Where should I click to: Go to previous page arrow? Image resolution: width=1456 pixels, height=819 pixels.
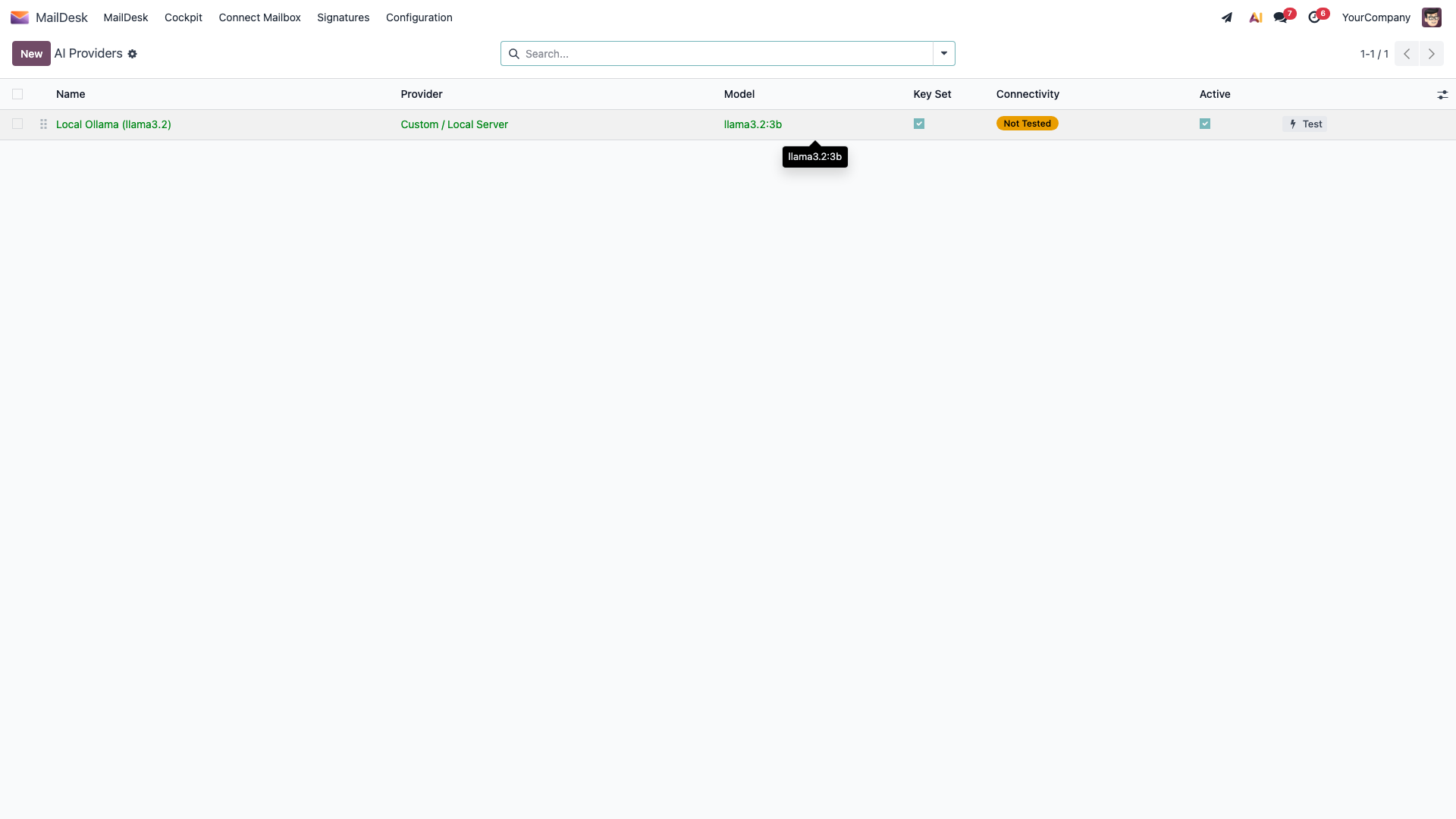1407,54
